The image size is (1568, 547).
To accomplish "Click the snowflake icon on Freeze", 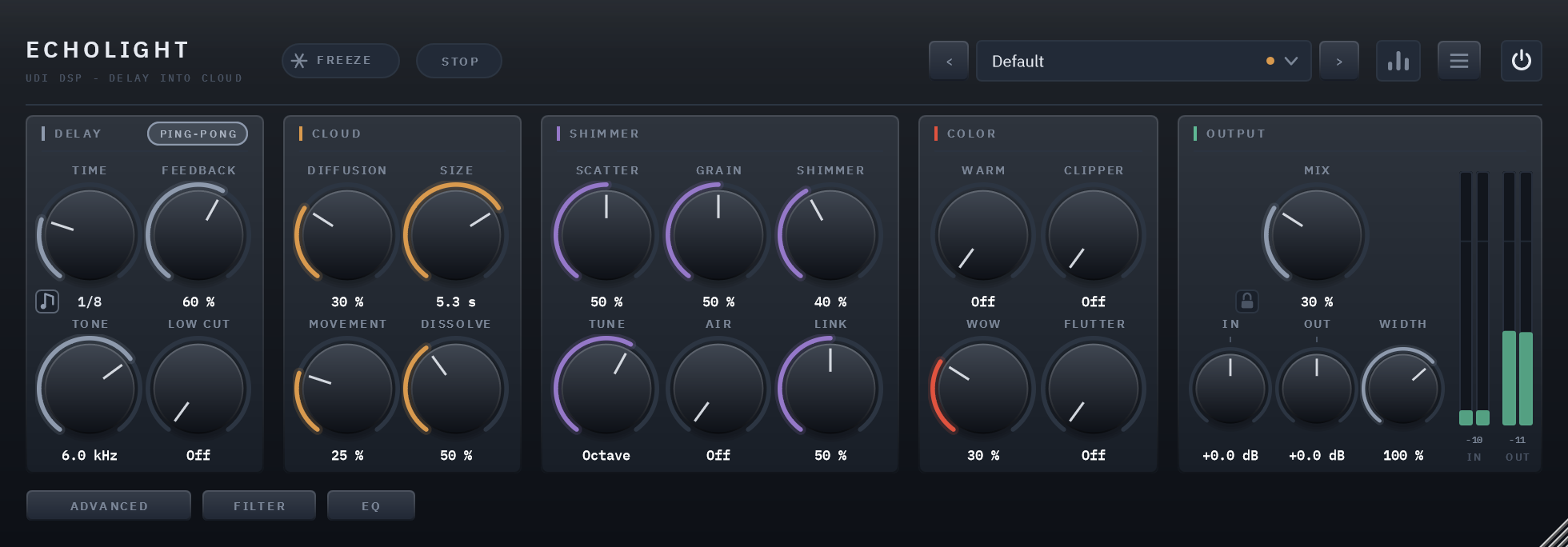I will point(299,61).
